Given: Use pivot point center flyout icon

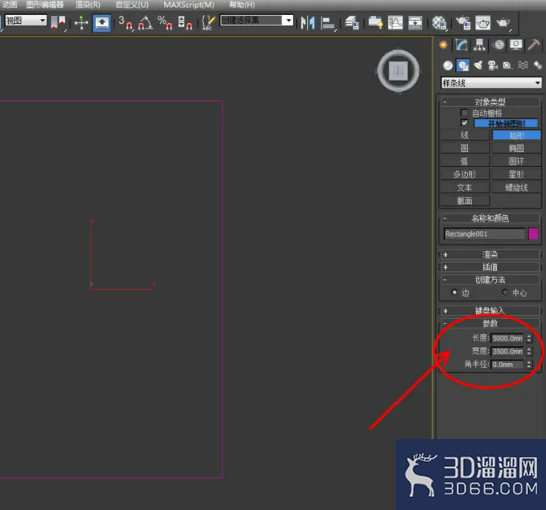Looking at the screenshot, I should click(58, 23).
